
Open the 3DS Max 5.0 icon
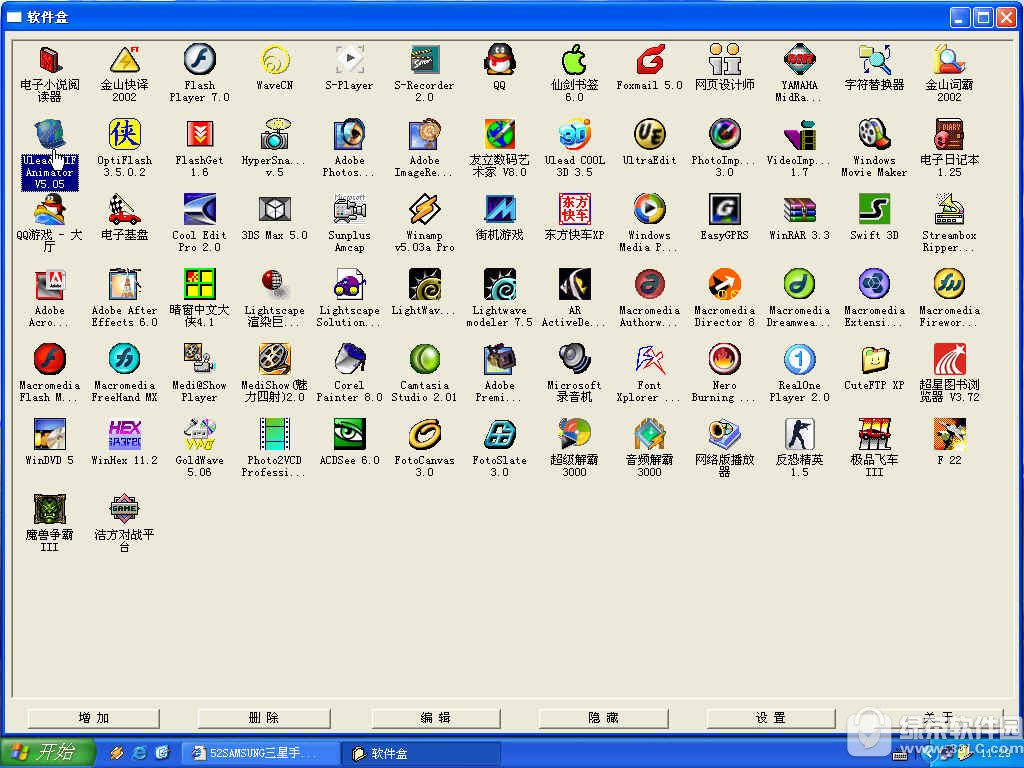click(x=274, y=210)
